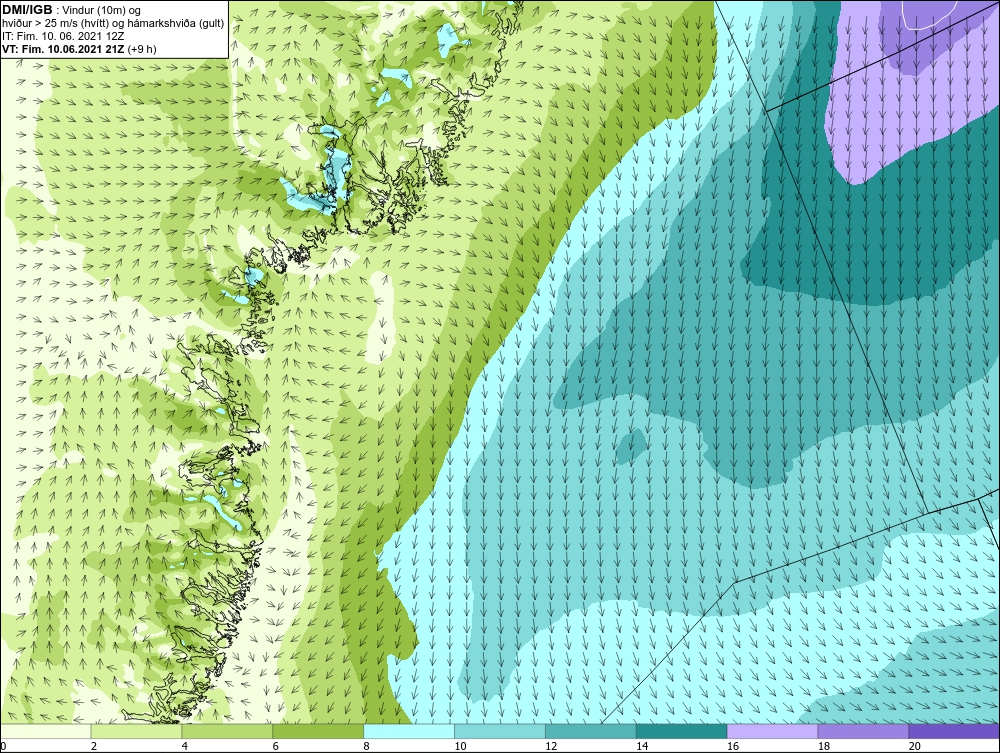
Task: Click the legend scale label 18
Action: (824, 746)
